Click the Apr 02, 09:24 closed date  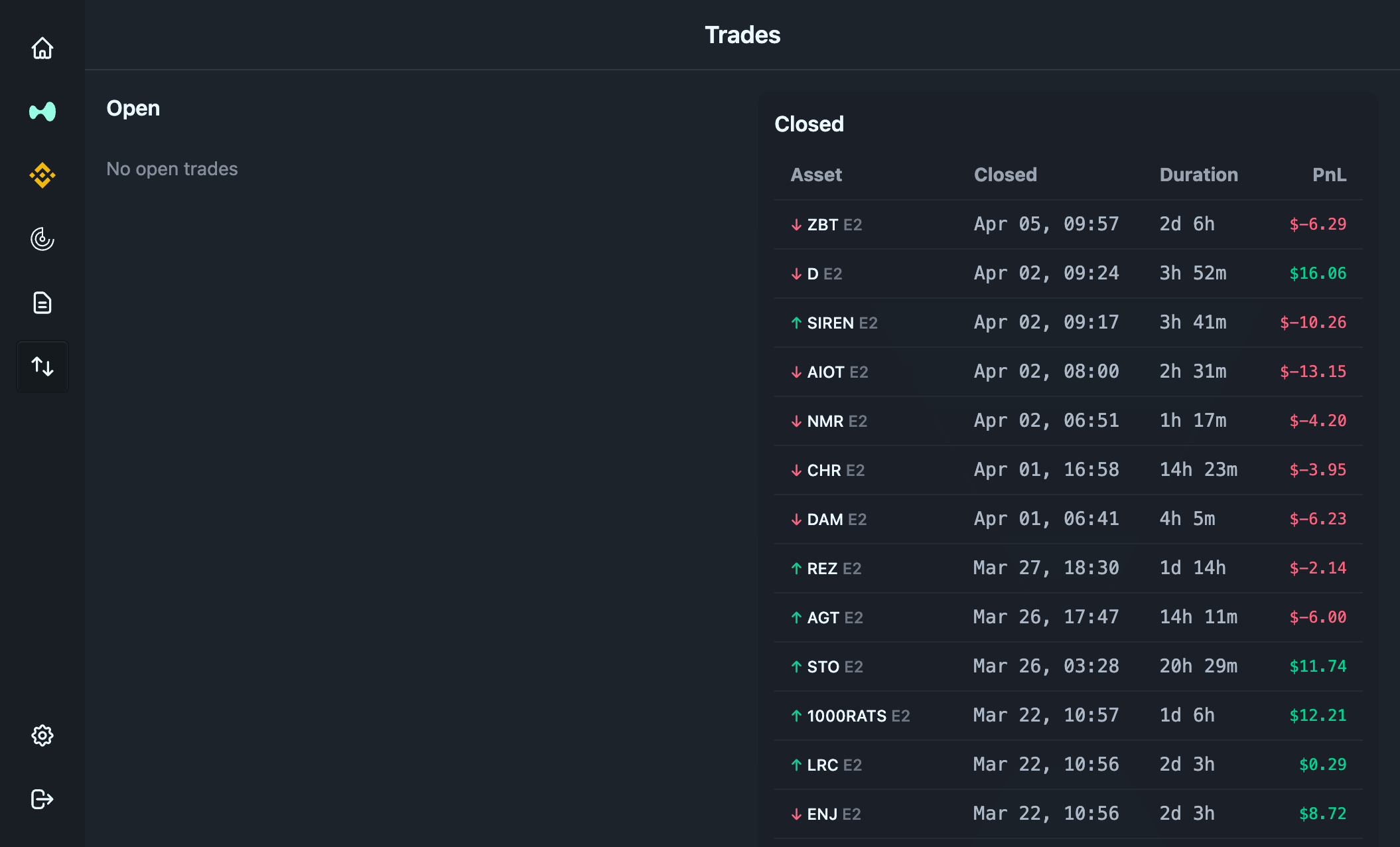click(x=1046, y=273)
